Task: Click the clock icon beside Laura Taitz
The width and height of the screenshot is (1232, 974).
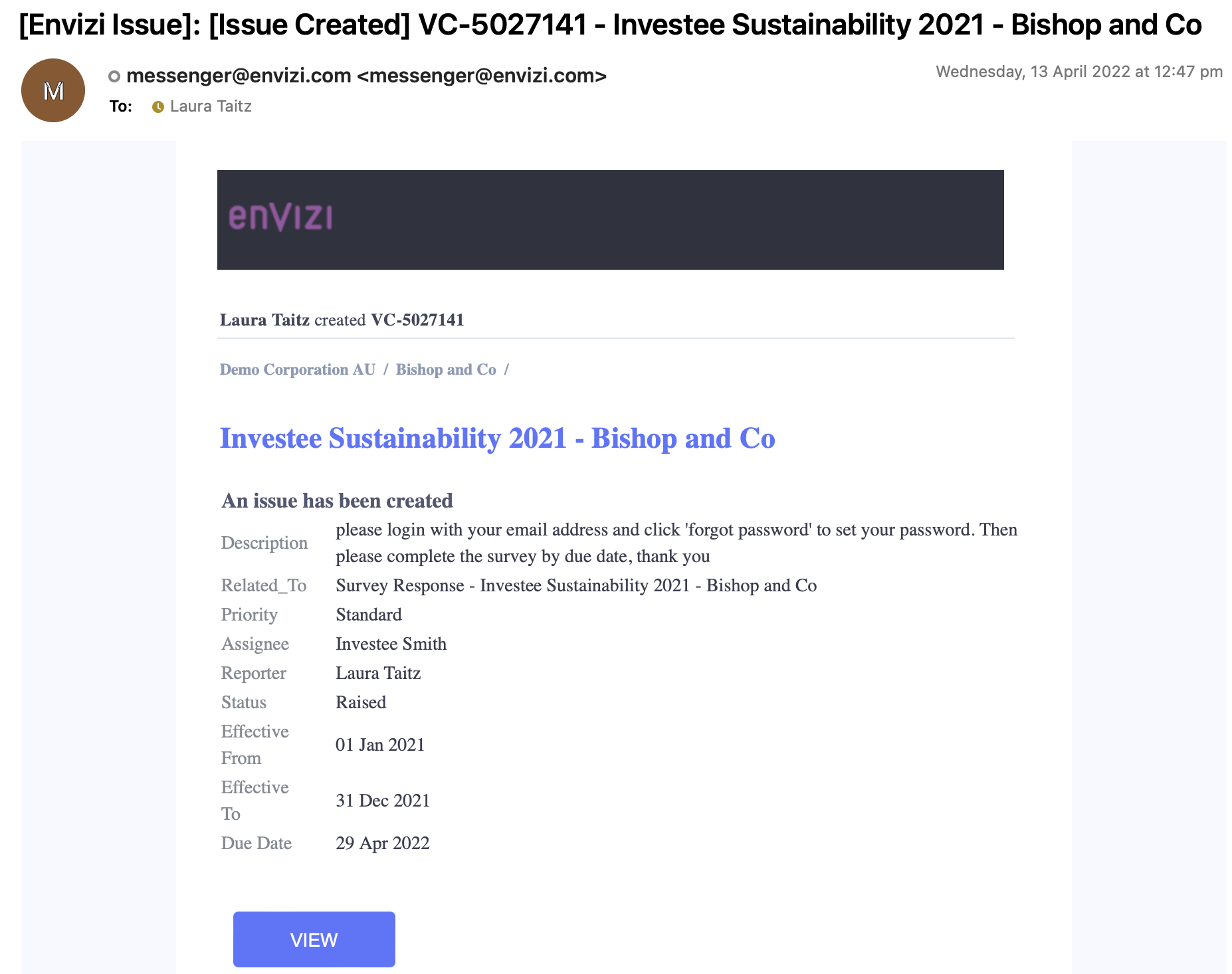Action: click(158, 107)
